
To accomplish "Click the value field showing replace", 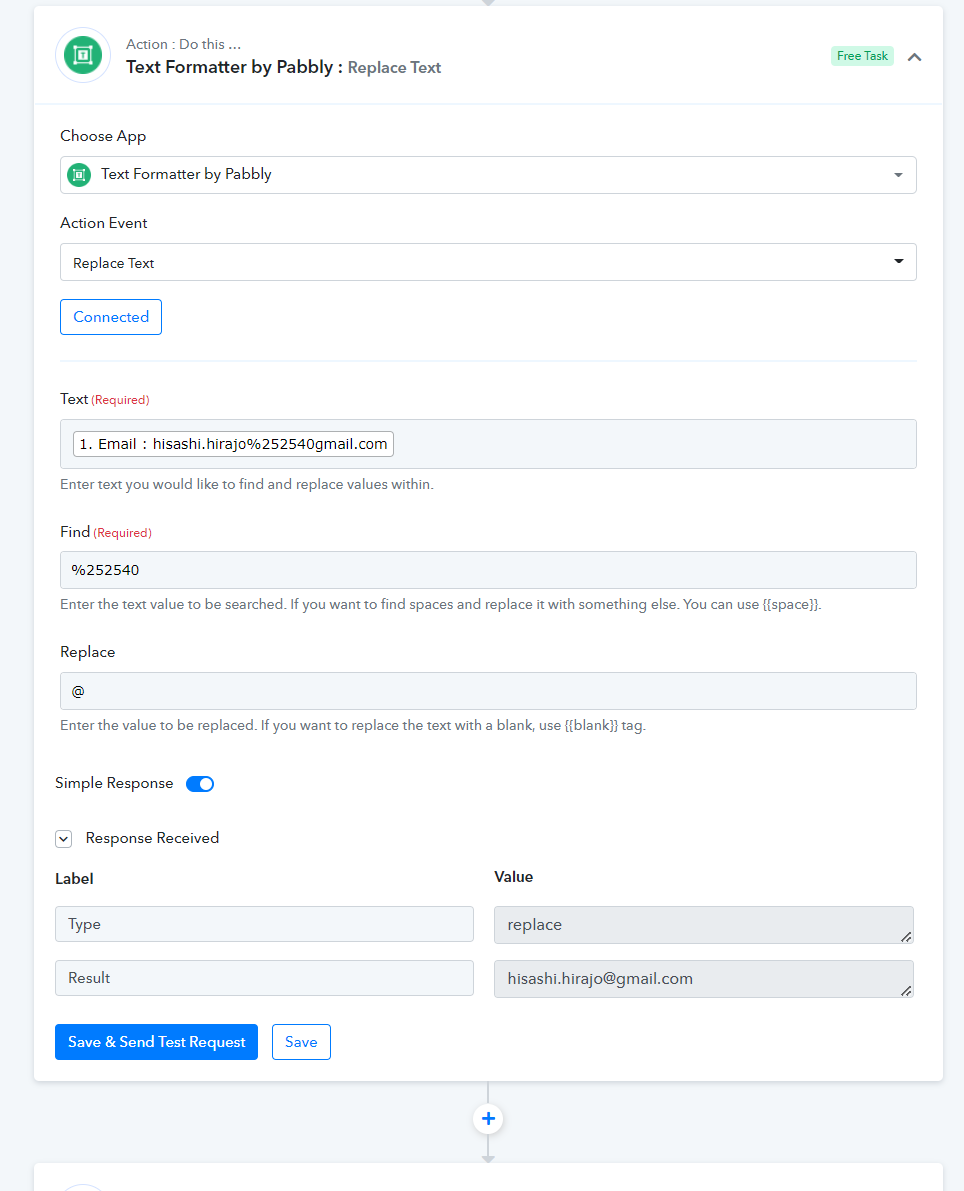I will click(x=703, y=924).
